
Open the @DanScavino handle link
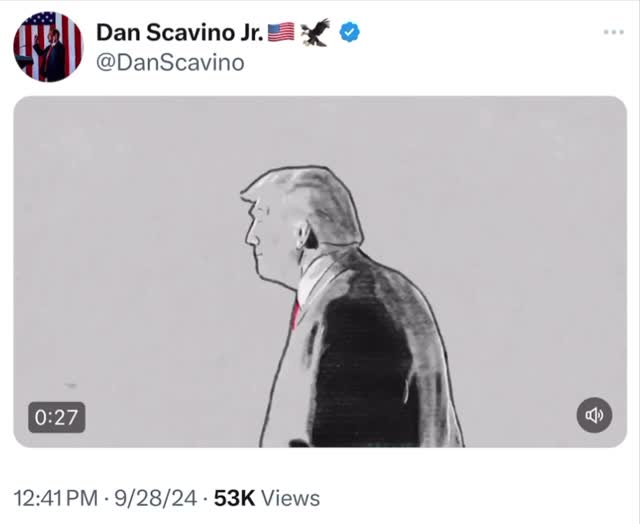click(170, 62)
